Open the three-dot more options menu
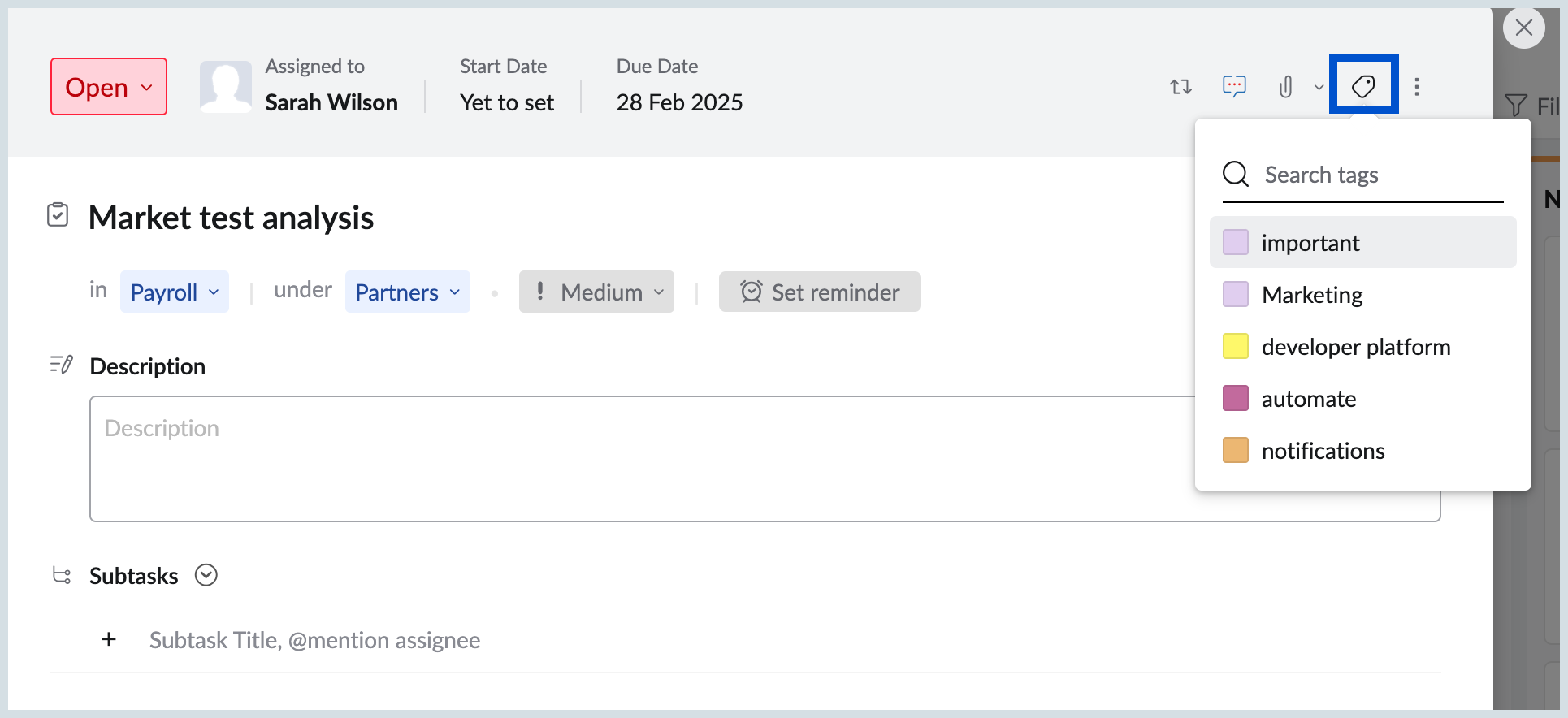The height and width of the screenshot is (718, 1568). pos(1417,86)
